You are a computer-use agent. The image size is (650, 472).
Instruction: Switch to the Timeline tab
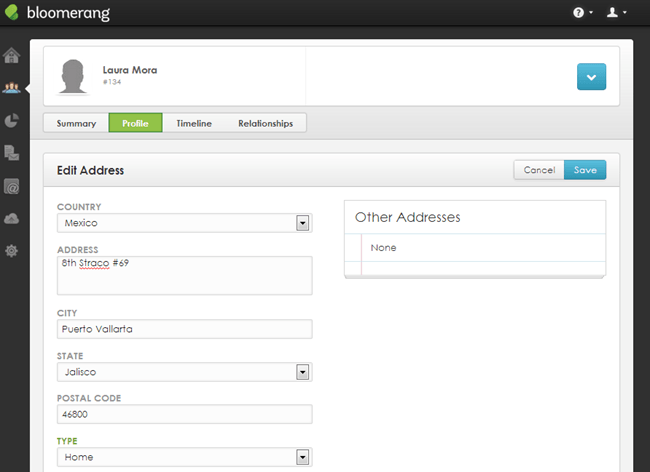pyautogui.click(x=194, y=123)
